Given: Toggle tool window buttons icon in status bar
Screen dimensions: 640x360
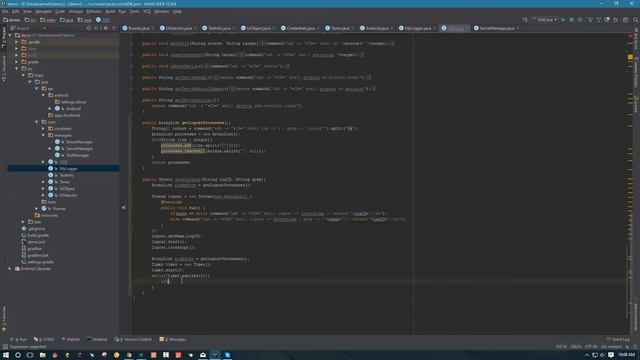Looking at the screenshot, I should (4, 347).
